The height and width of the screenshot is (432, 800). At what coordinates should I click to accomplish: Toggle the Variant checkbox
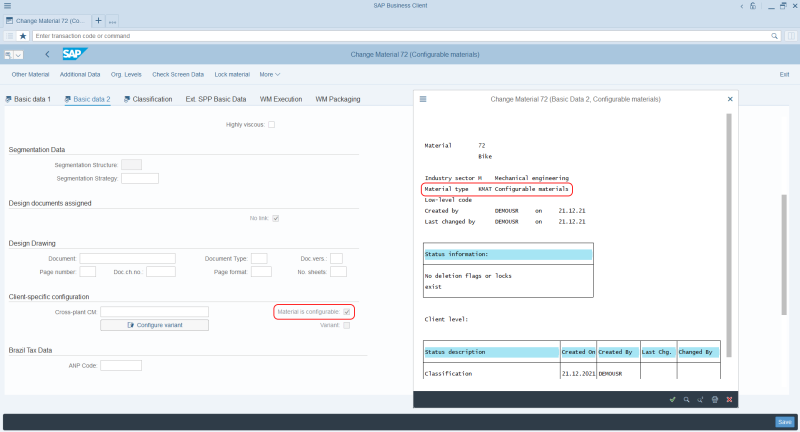tap(347, 325)
